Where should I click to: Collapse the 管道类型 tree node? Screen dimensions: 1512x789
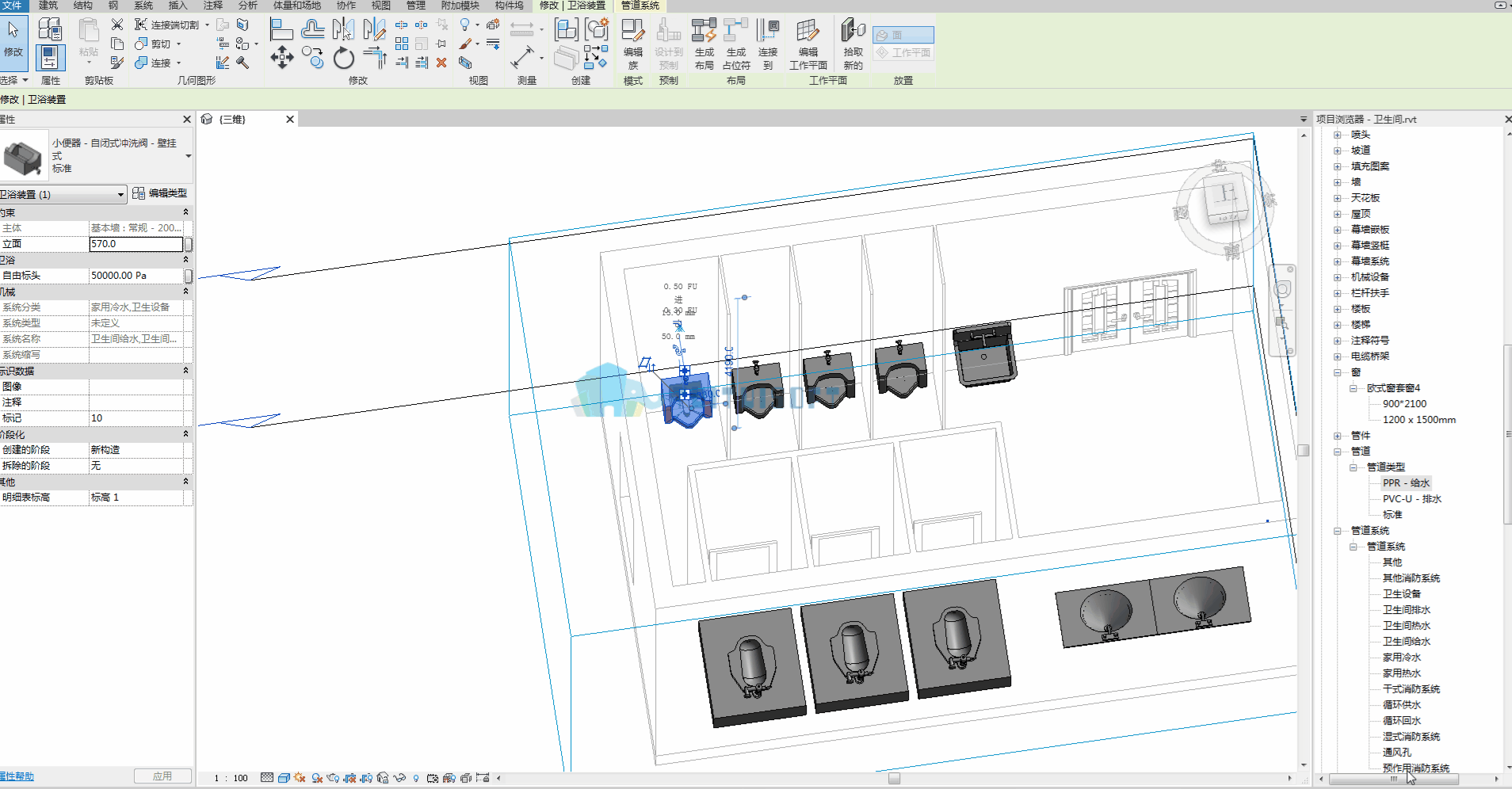tap(1354, 467)
